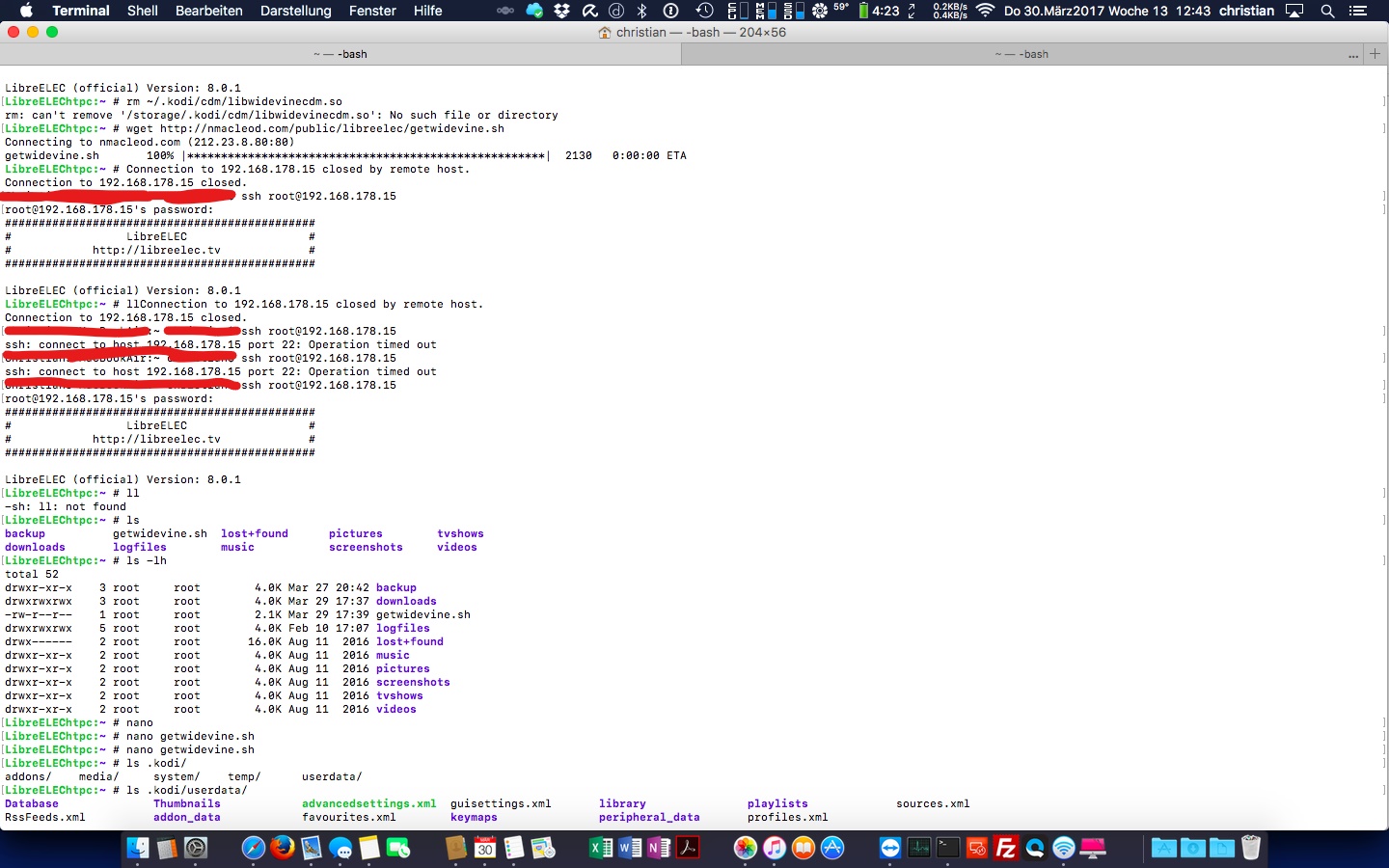Click the Terminal icon in the Dock
This screenshot has width=1389, height=868.
point(947,848)
